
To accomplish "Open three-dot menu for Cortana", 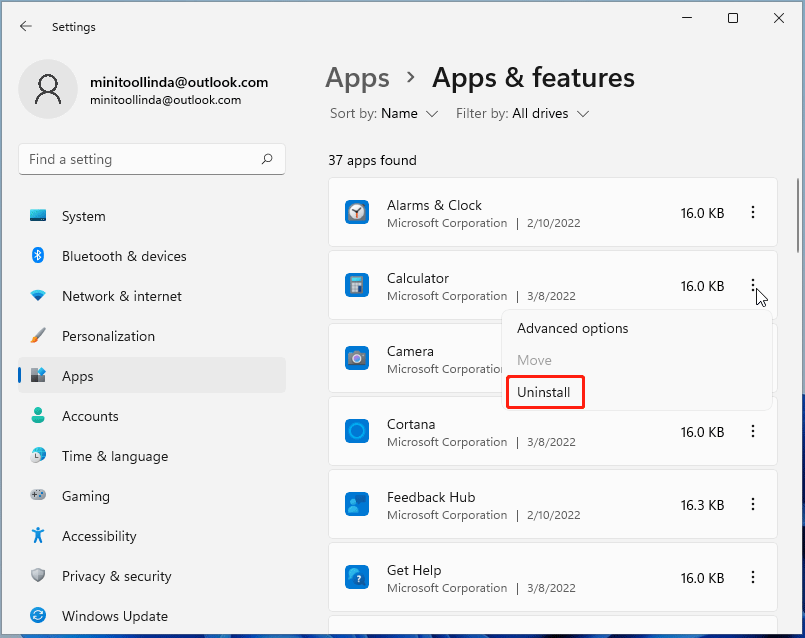I will (x=753, y=431).
